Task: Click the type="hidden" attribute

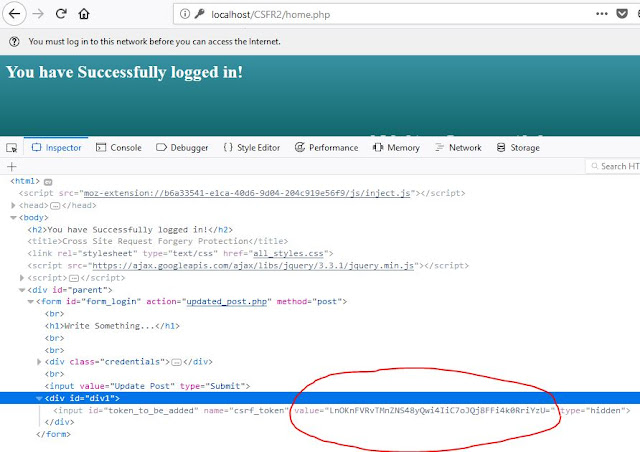Action: coord(593,410)
